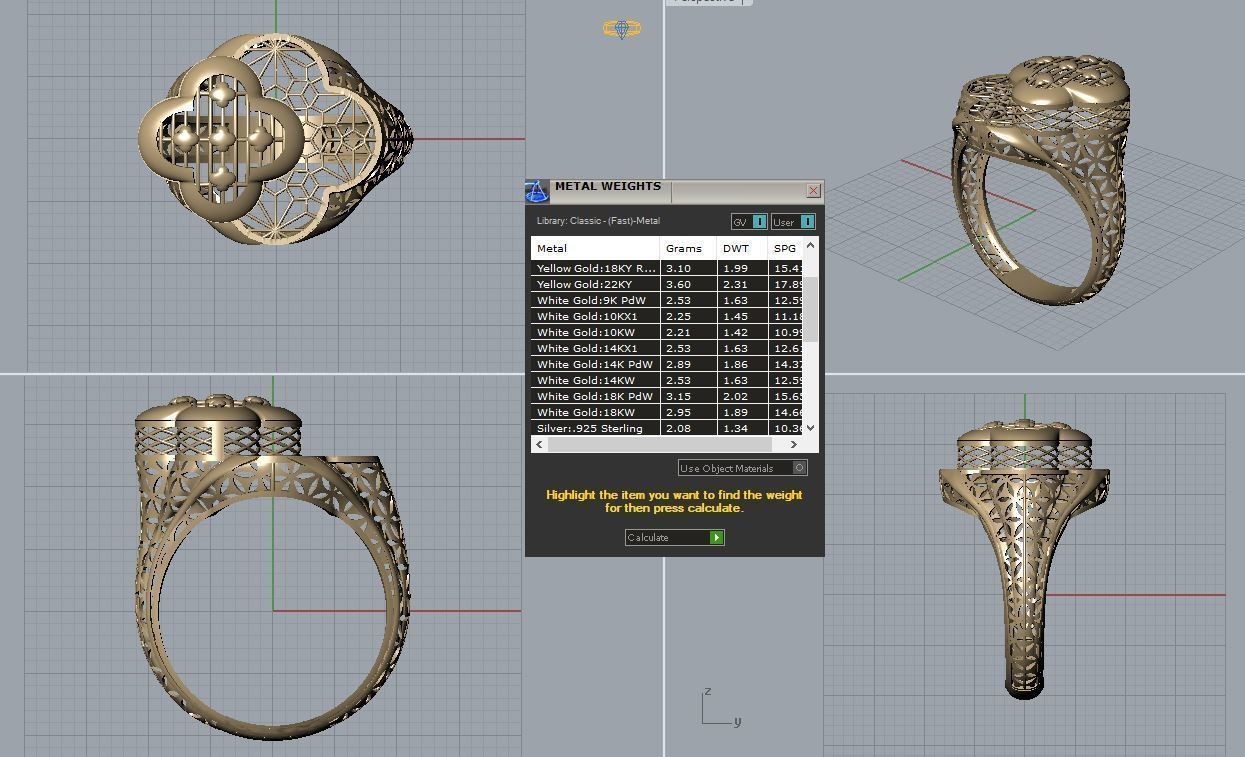The width and height of the screenshot is (1245, 757).
Task: Click the green arrow next to Calculate
Action: 716,537
